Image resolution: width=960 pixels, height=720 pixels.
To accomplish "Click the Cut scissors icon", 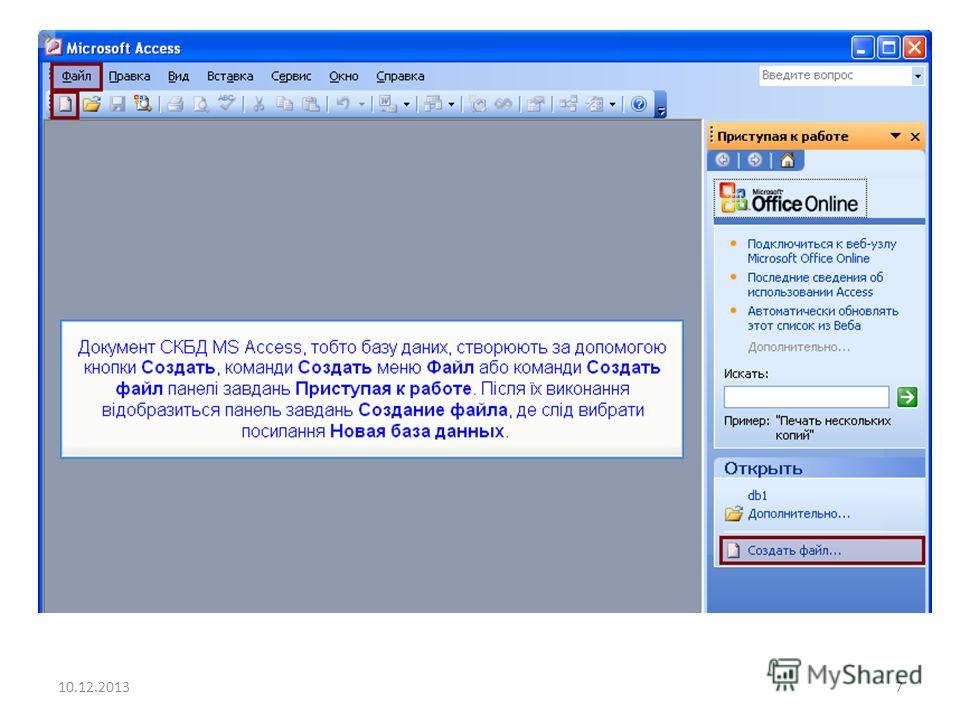I will (x=259, y=105).
